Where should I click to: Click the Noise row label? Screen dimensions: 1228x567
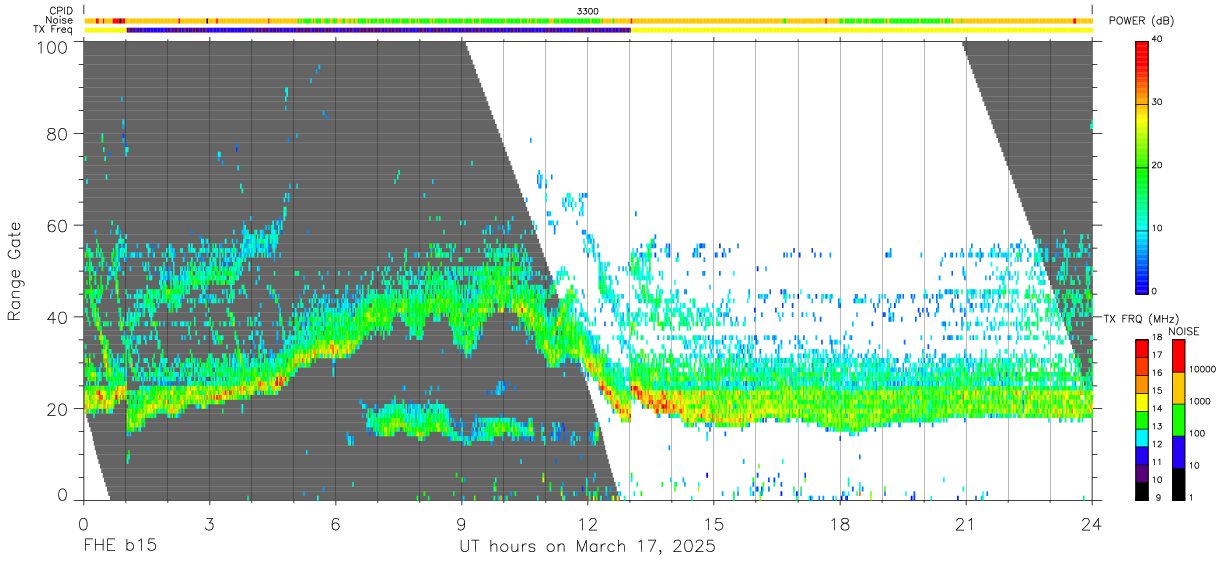click(60, 20)
